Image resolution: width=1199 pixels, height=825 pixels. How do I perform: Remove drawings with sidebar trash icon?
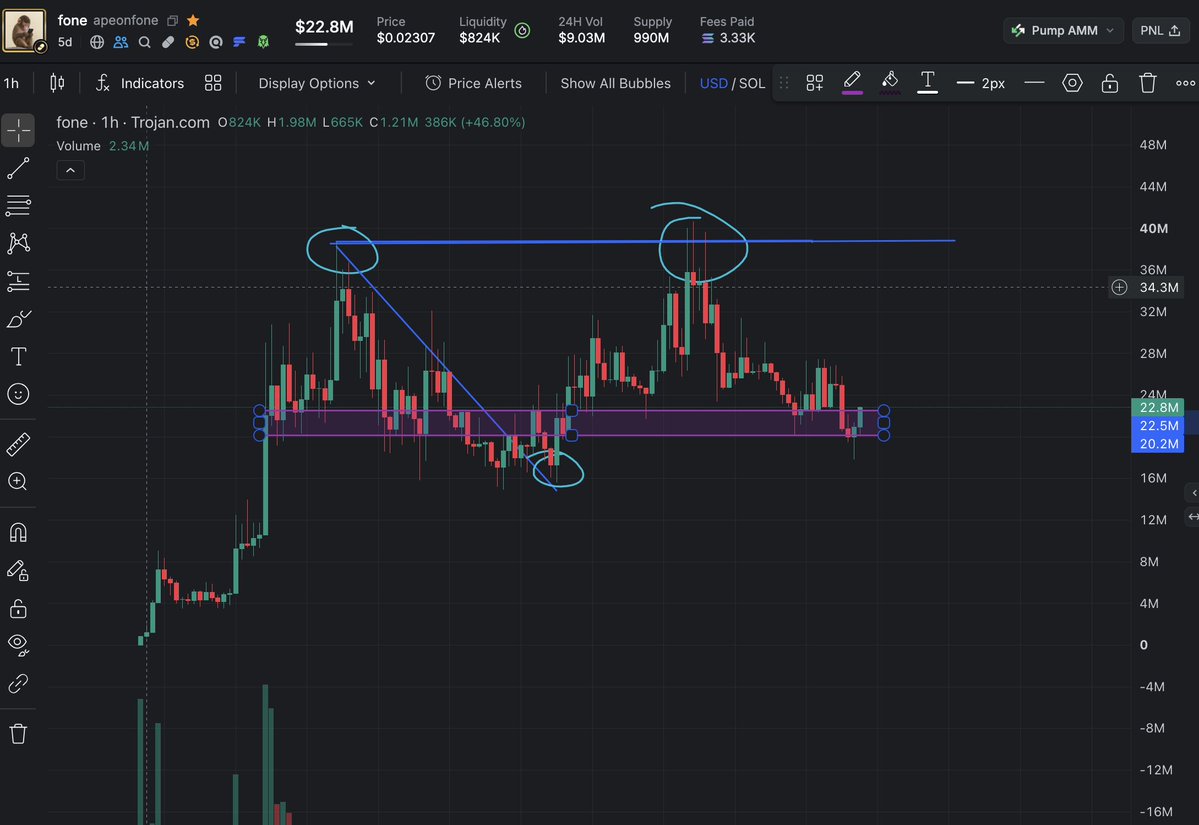pyautogui.click(x=18, y=734)
